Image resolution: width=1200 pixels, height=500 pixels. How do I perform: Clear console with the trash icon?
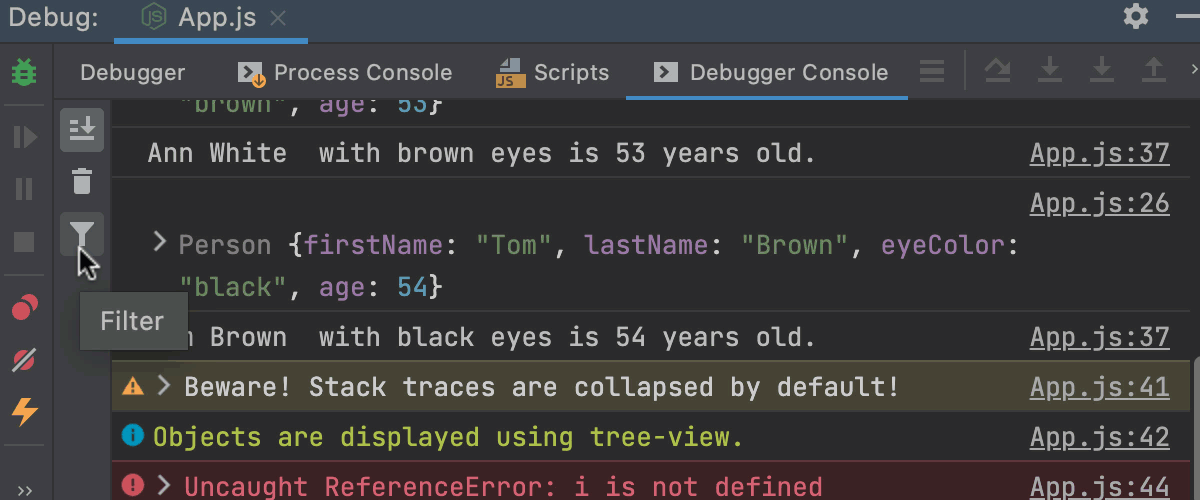(x=82, y=182)
